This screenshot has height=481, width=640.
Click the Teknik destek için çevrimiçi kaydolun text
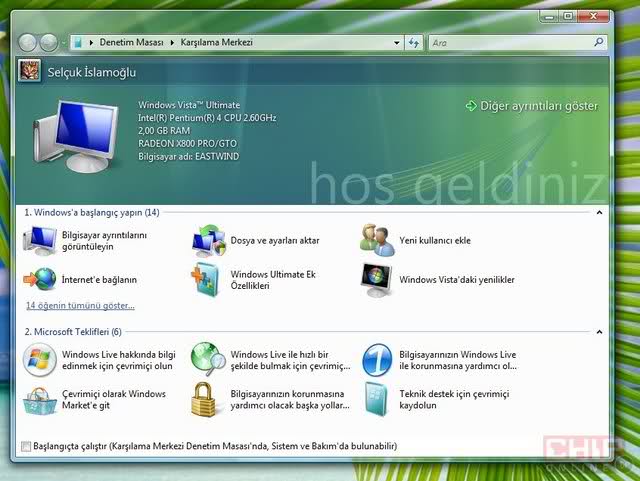(x=454, y=400)
